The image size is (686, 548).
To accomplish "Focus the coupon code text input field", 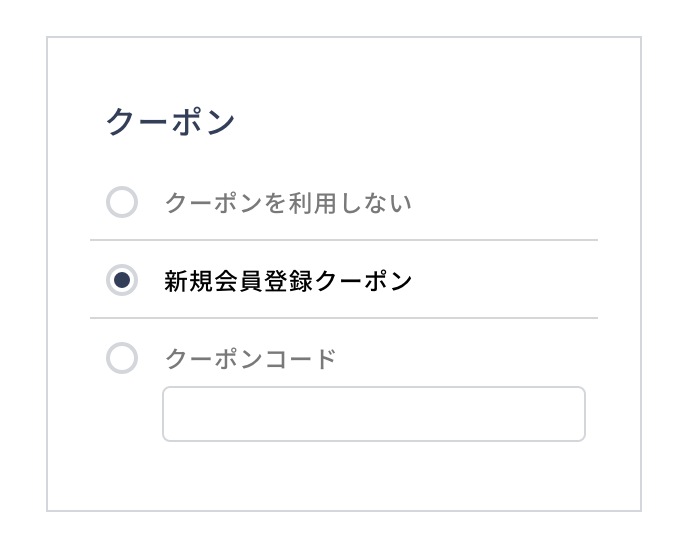I will 373,414.
